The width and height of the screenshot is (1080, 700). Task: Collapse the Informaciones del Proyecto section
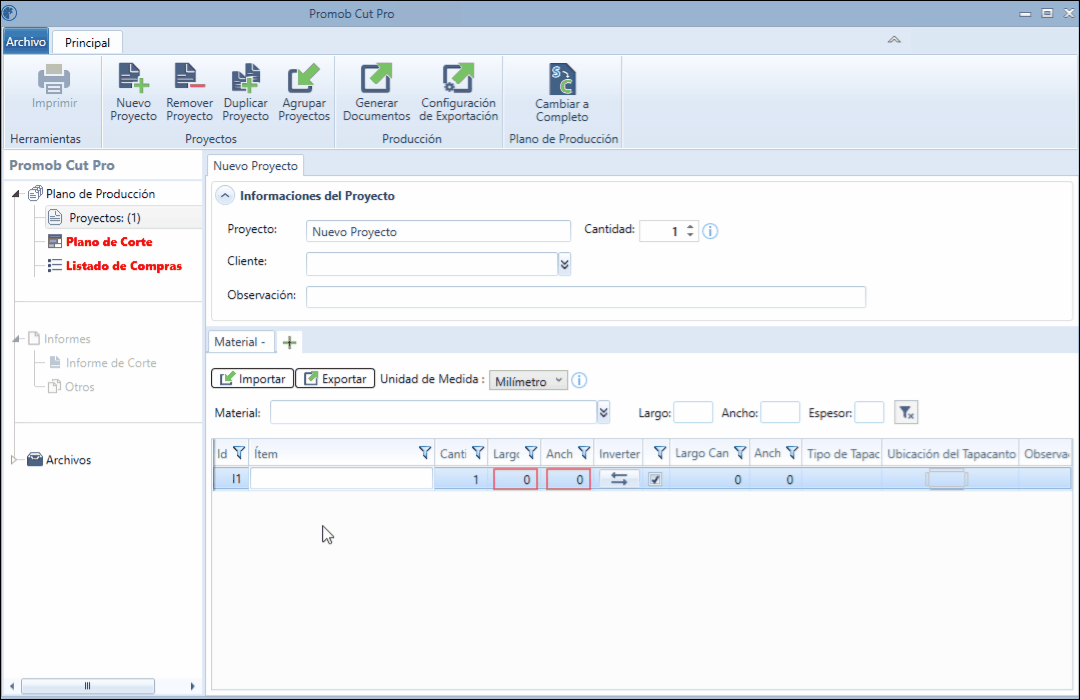[x=226, y=196]
